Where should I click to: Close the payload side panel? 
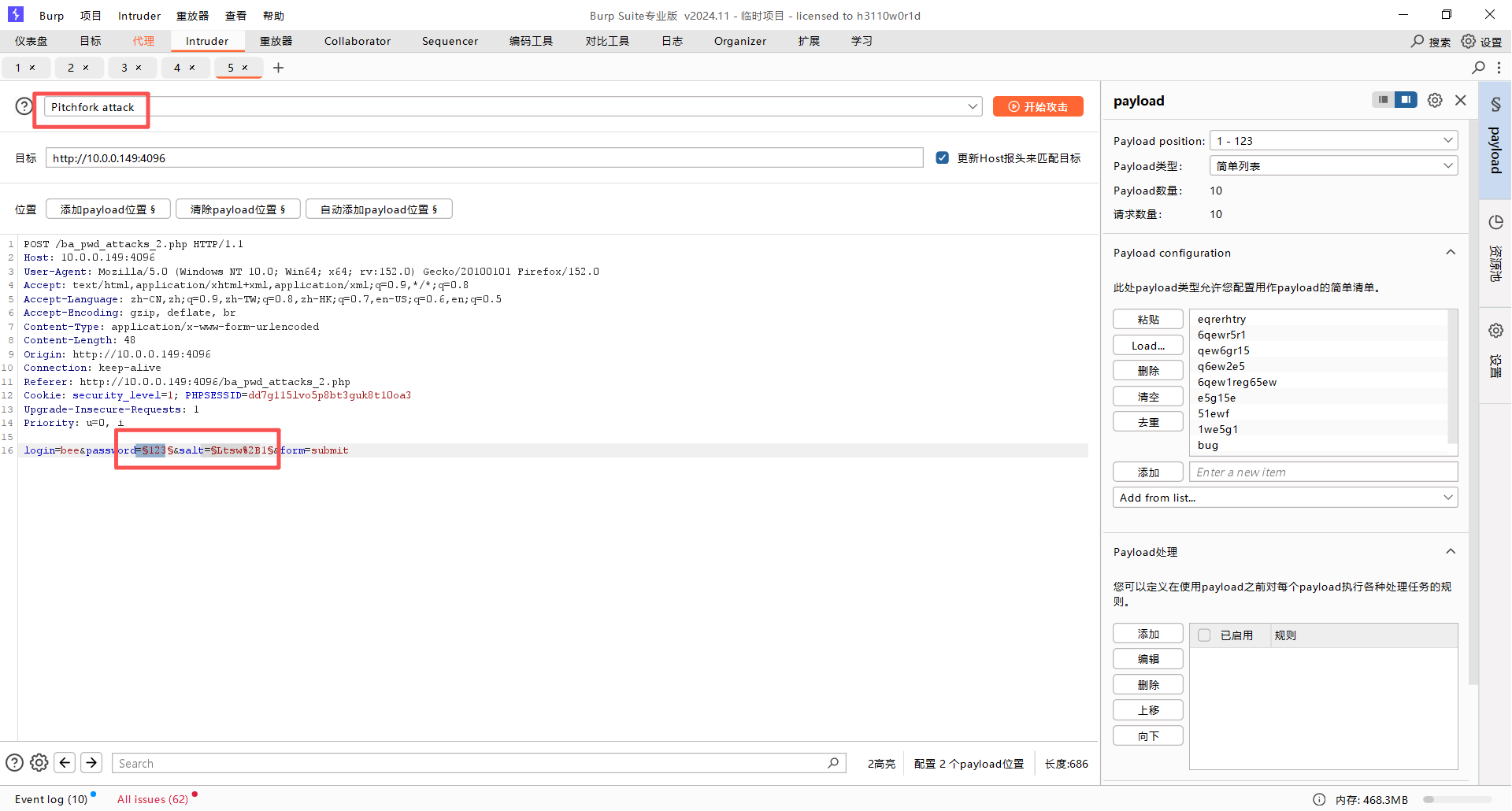click(x=1461, y=100)
